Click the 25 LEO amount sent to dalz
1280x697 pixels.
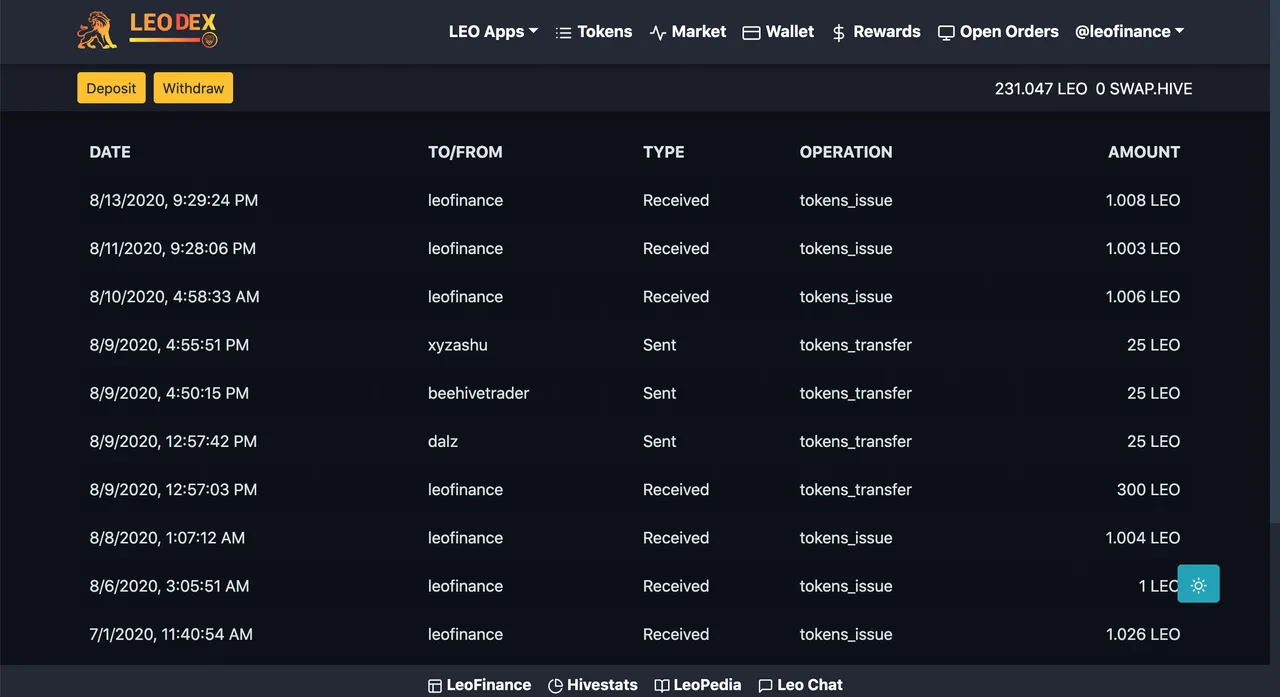(x=1154, y=441)
